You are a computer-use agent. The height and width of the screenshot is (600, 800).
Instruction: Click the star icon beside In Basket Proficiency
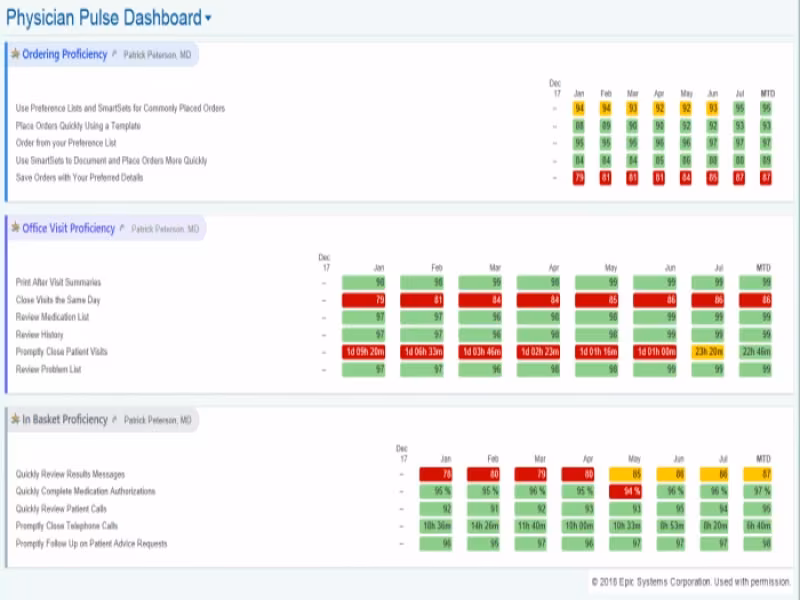(15, 419)
